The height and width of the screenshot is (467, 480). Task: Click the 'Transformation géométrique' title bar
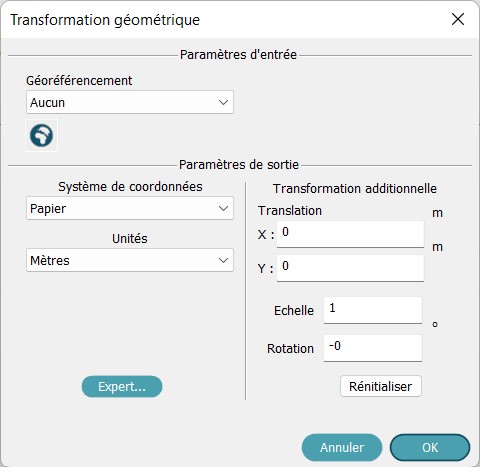[x=105, y=20]
